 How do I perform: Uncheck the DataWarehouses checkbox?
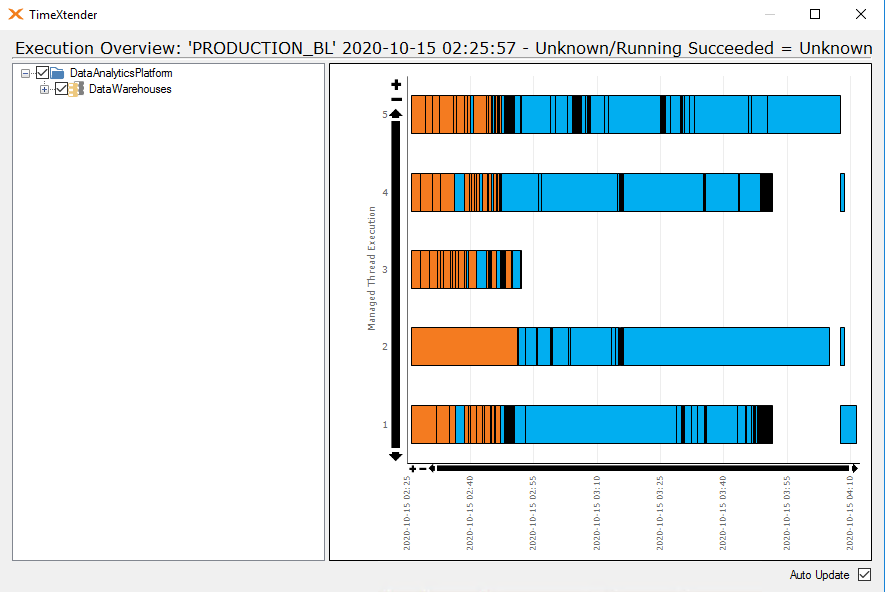[62, 89]
